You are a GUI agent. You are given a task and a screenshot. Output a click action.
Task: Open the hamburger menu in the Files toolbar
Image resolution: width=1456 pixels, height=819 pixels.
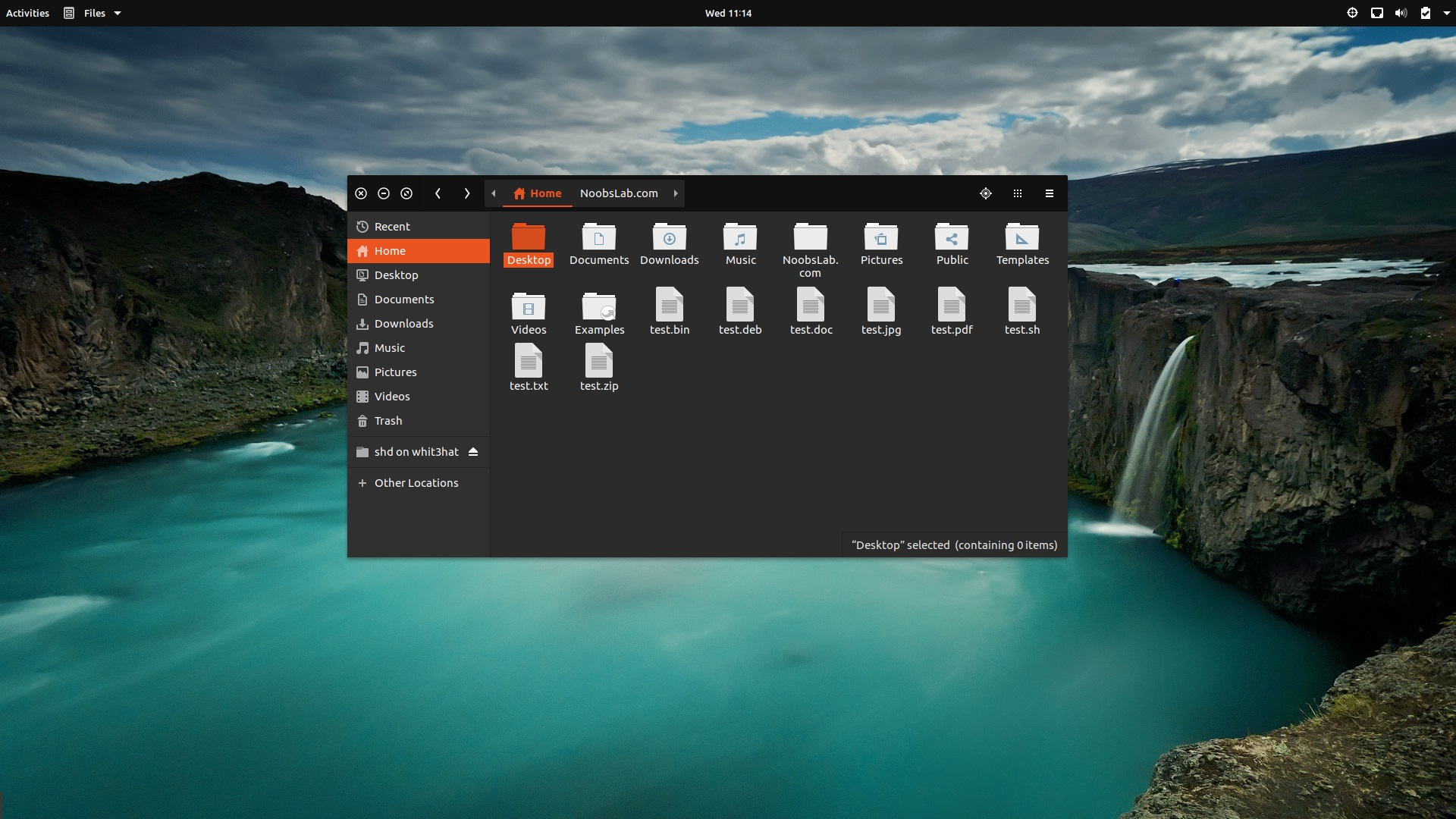[x=1049, y=193]
